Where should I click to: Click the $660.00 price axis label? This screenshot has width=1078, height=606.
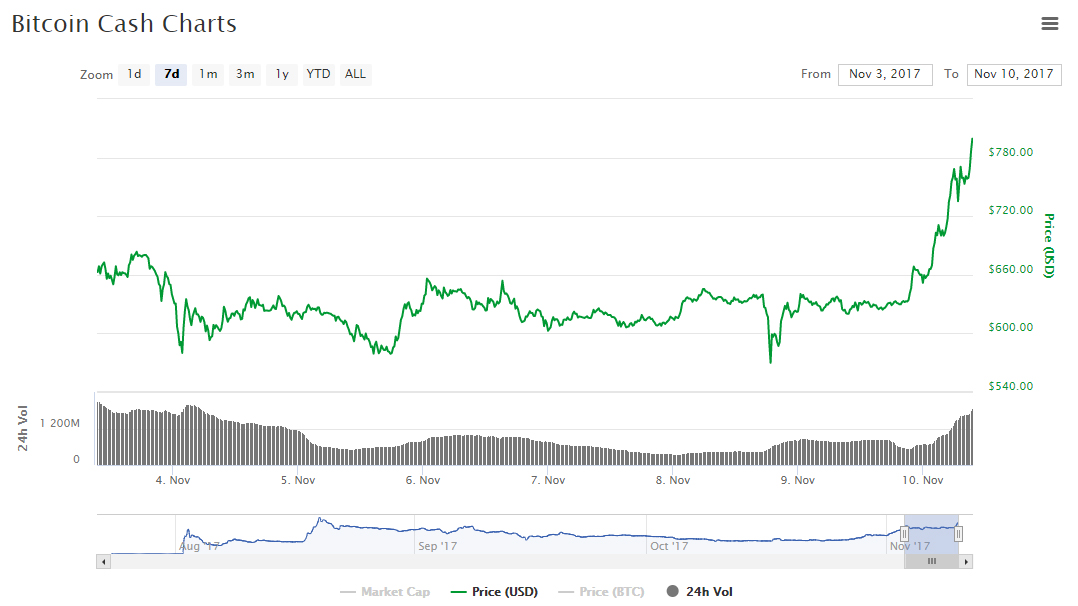[x=1011, y=269]
